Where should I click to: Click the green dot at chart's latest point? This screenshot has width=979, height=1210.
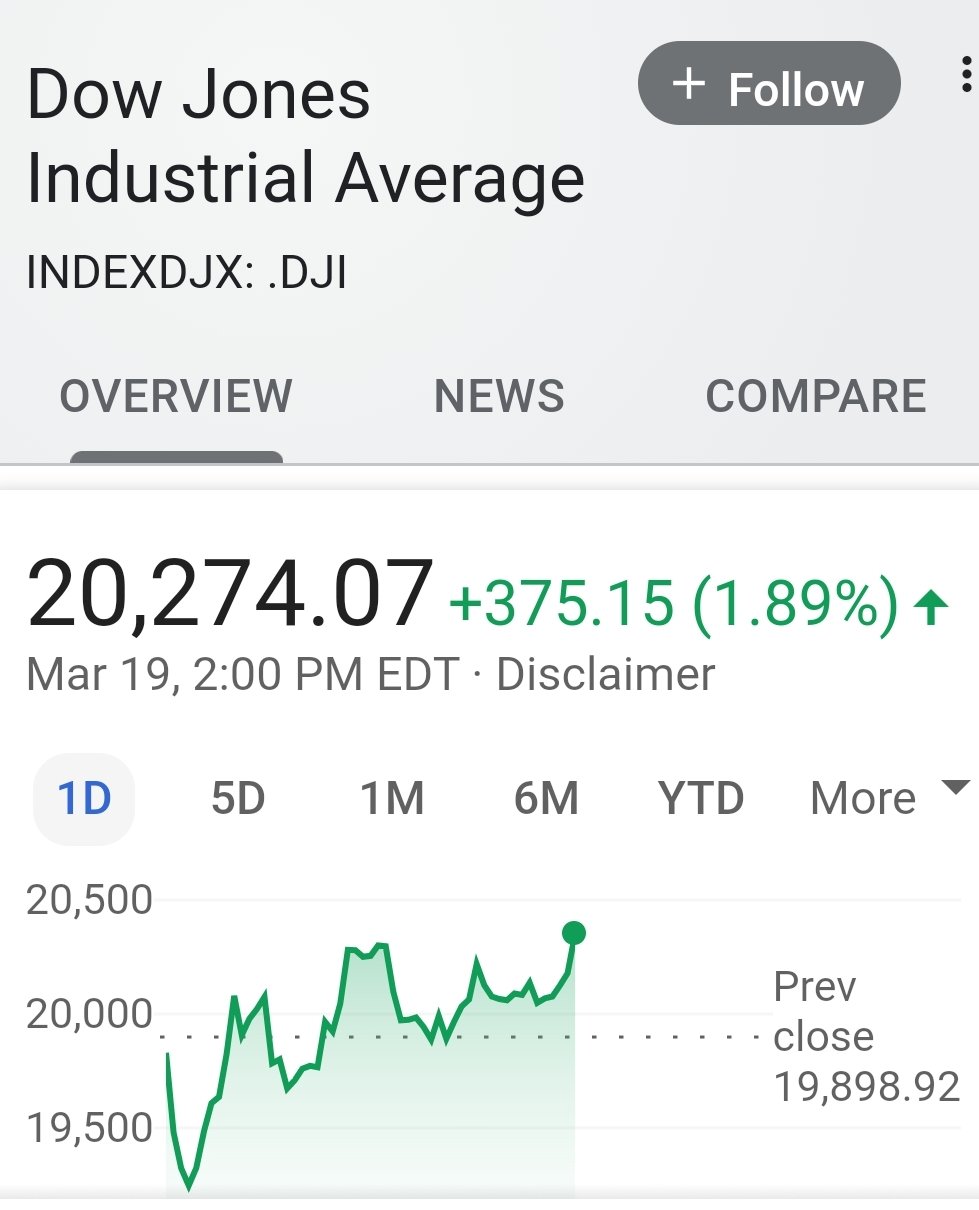point(574,933)
